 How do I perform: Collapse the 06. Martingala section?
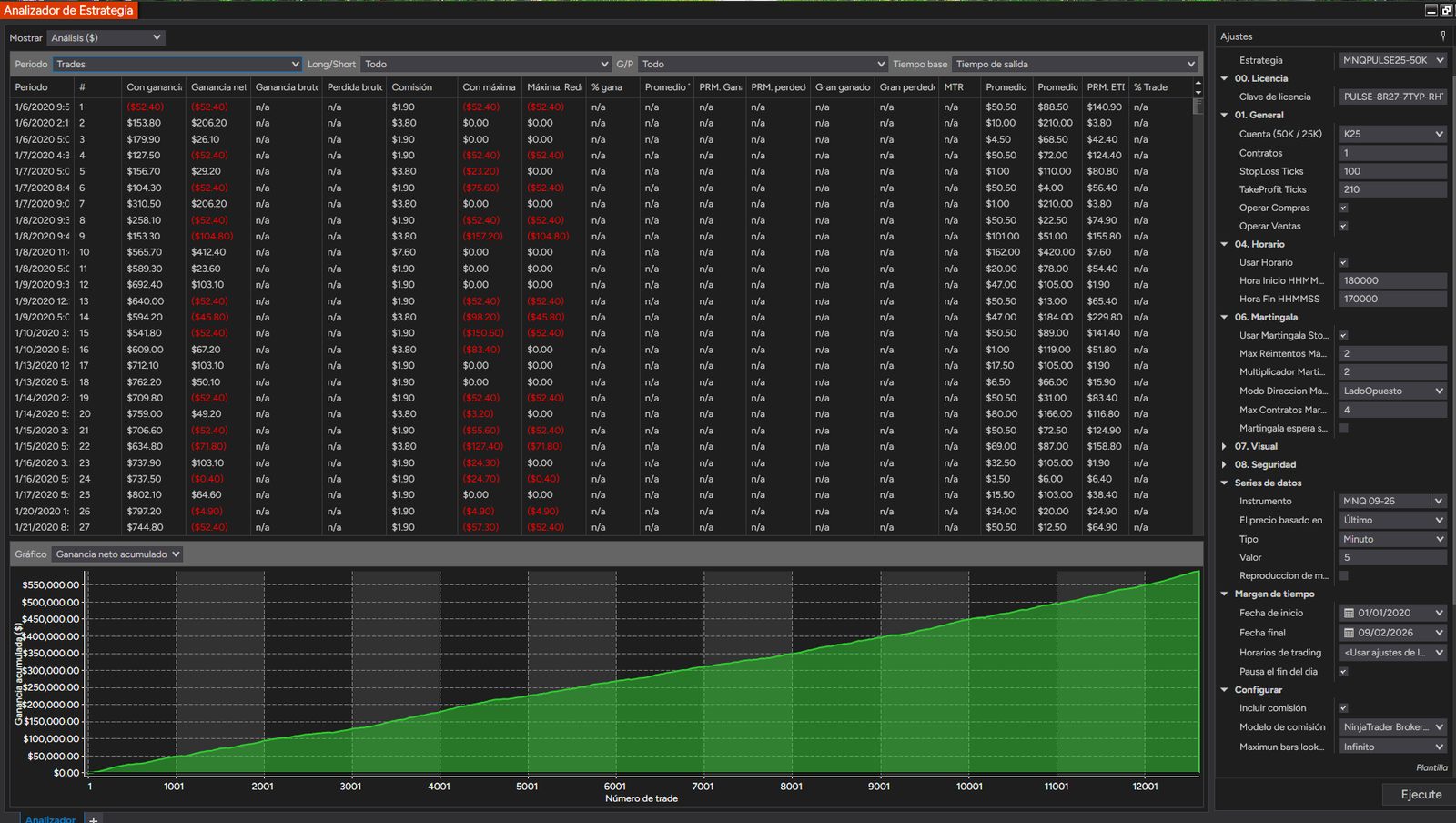coord(1225,317)
